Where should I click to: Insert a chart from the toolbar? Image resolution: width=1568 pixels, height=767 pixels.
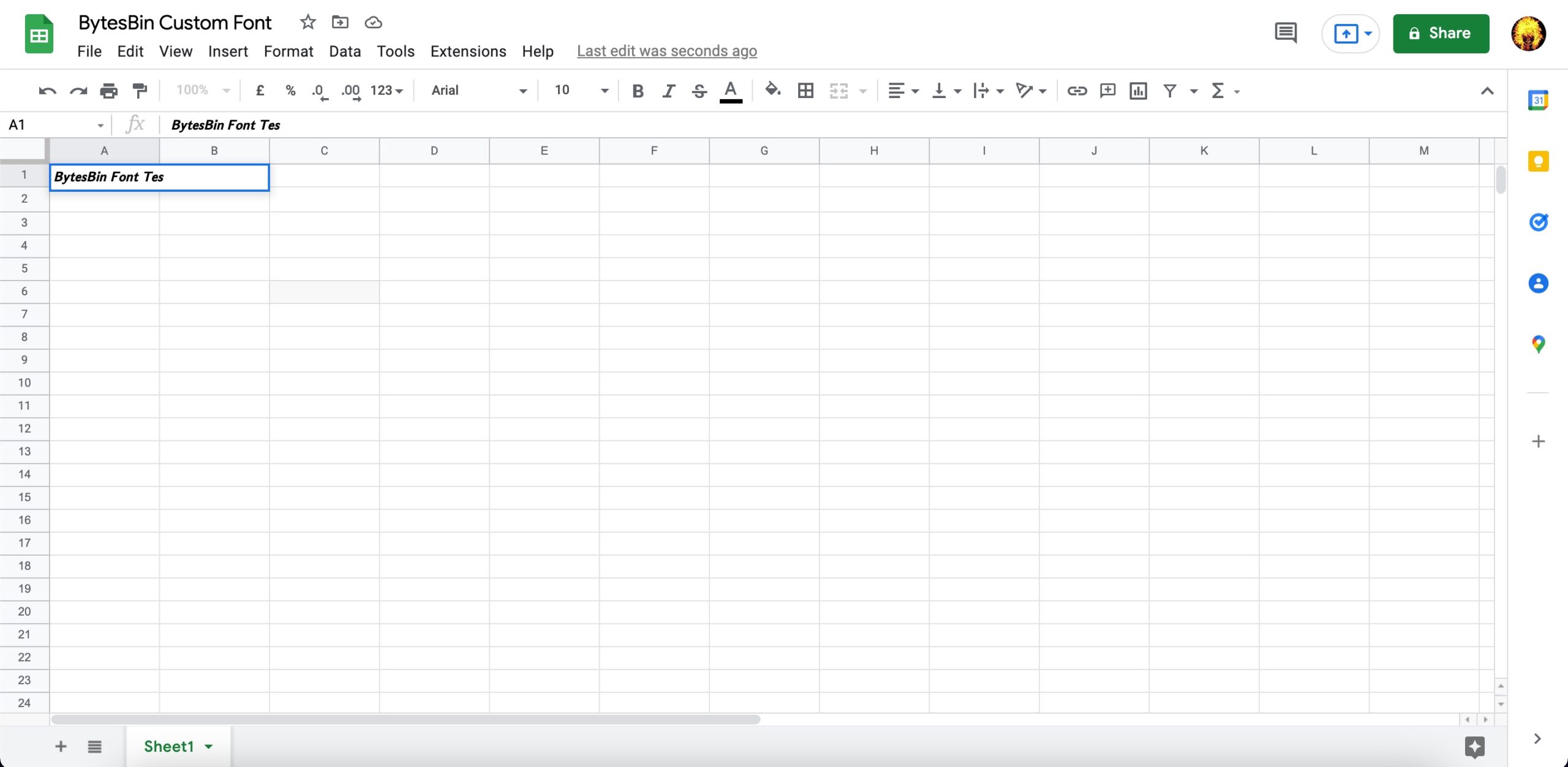(1138, 91)
